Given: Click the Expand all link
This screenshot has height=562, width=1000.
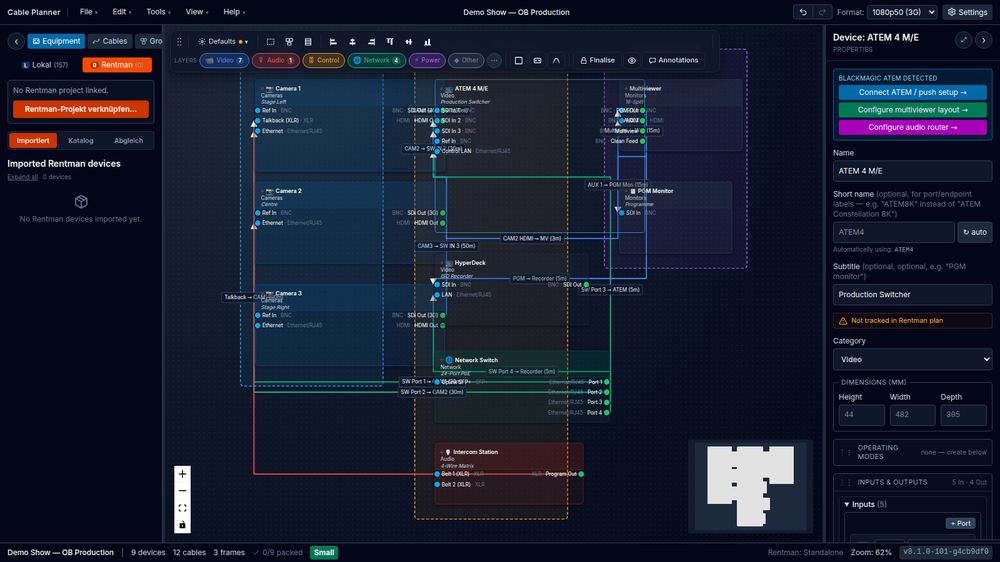Looking at the screenshot, I should click(x=22, y=177).
